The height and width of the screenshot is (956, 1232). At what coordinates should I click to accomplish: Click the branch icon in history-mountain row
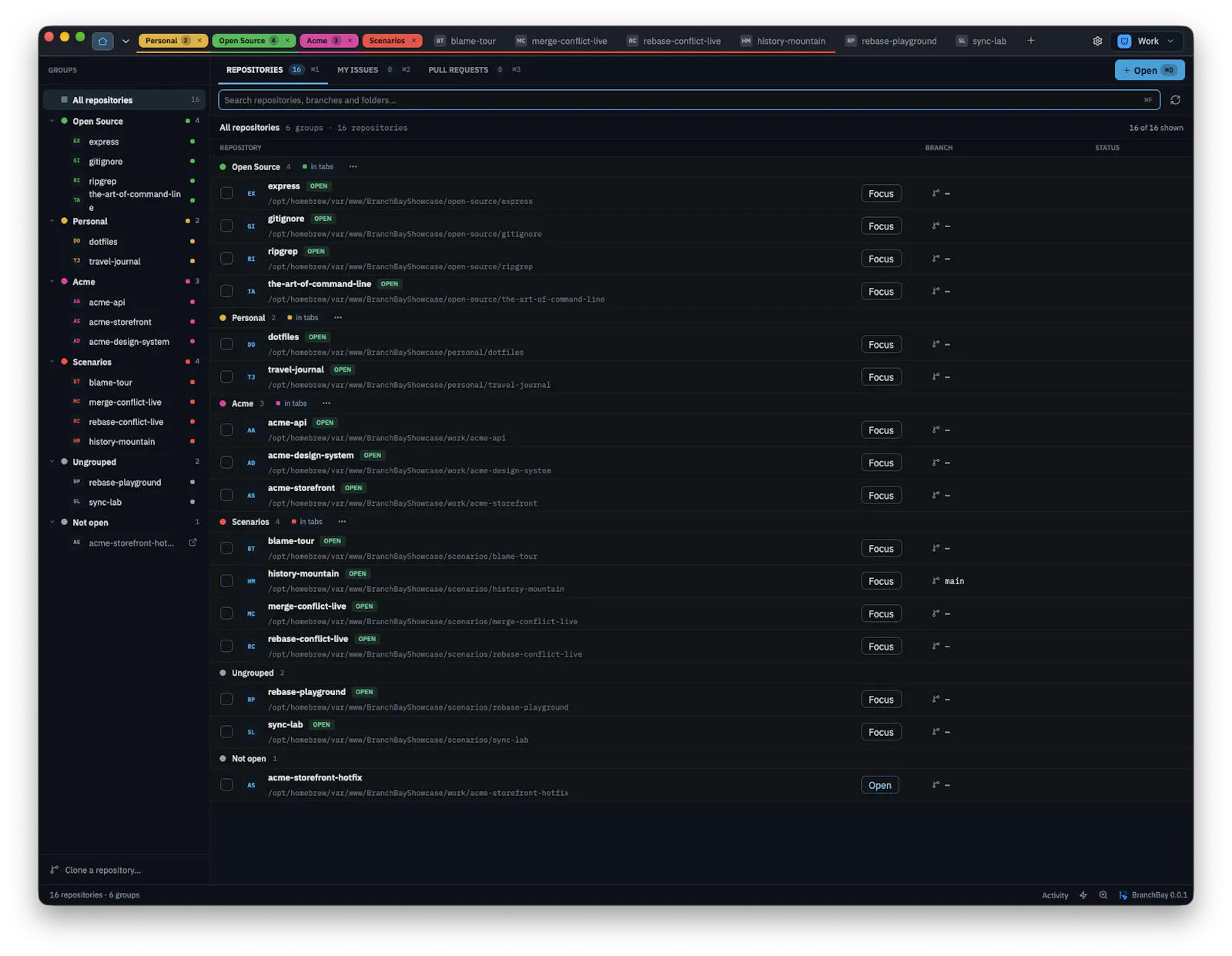pos(936,581)
